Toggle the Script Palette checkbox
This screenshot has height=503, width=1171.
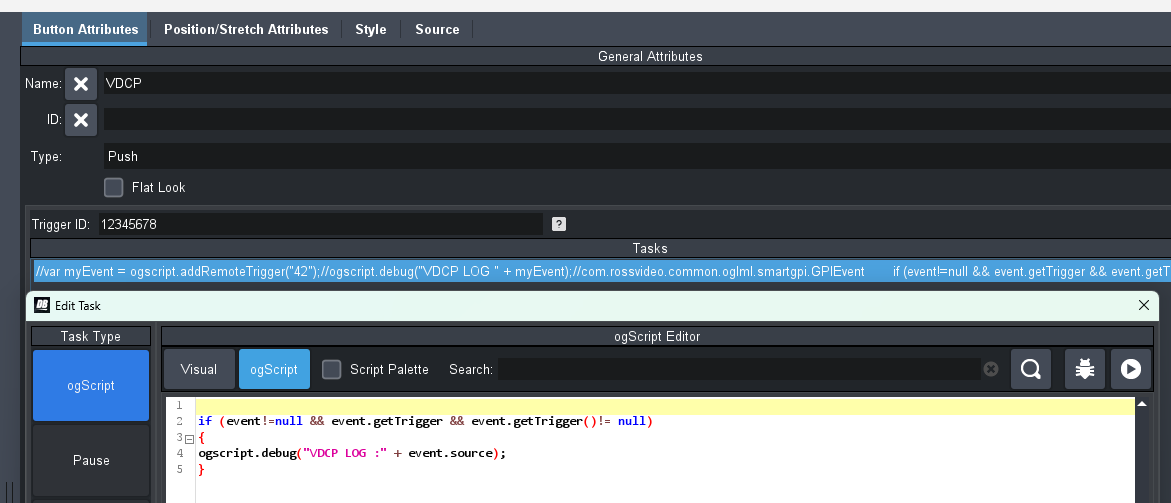[331, 369]
